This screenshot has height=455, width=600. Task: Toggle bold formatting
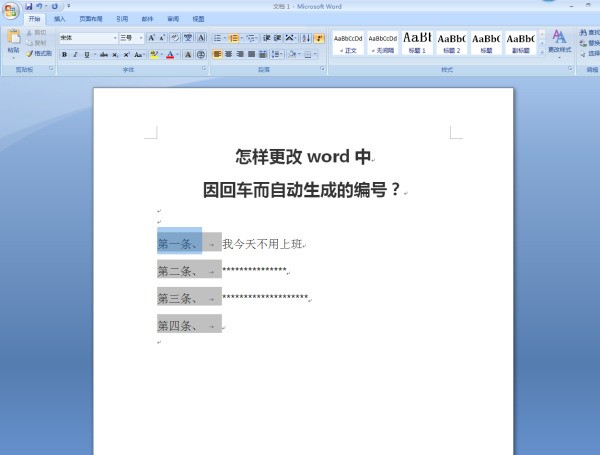click(x=64, y=55)
